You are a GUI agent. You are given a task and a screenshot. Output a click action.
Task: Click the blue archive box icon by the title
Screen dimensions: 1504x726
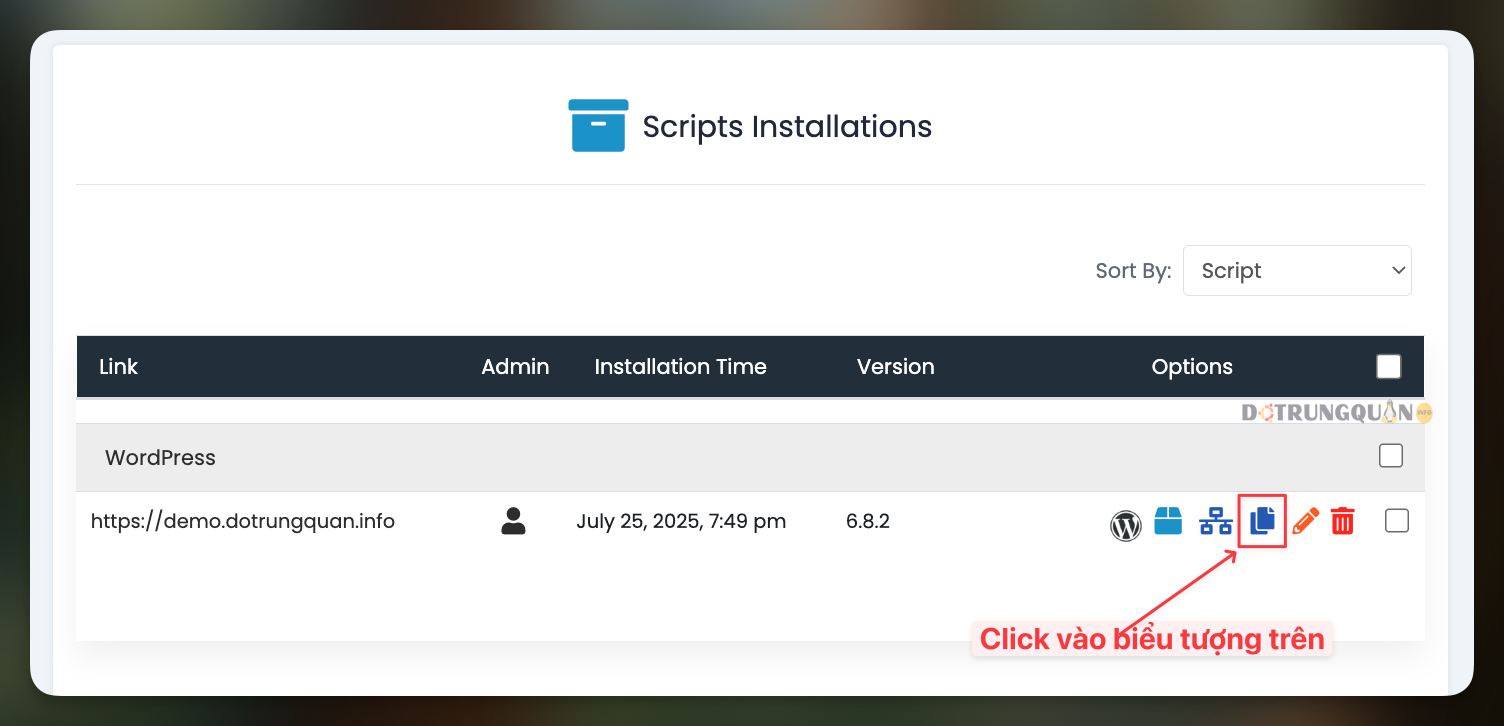(x=598, y=126)
